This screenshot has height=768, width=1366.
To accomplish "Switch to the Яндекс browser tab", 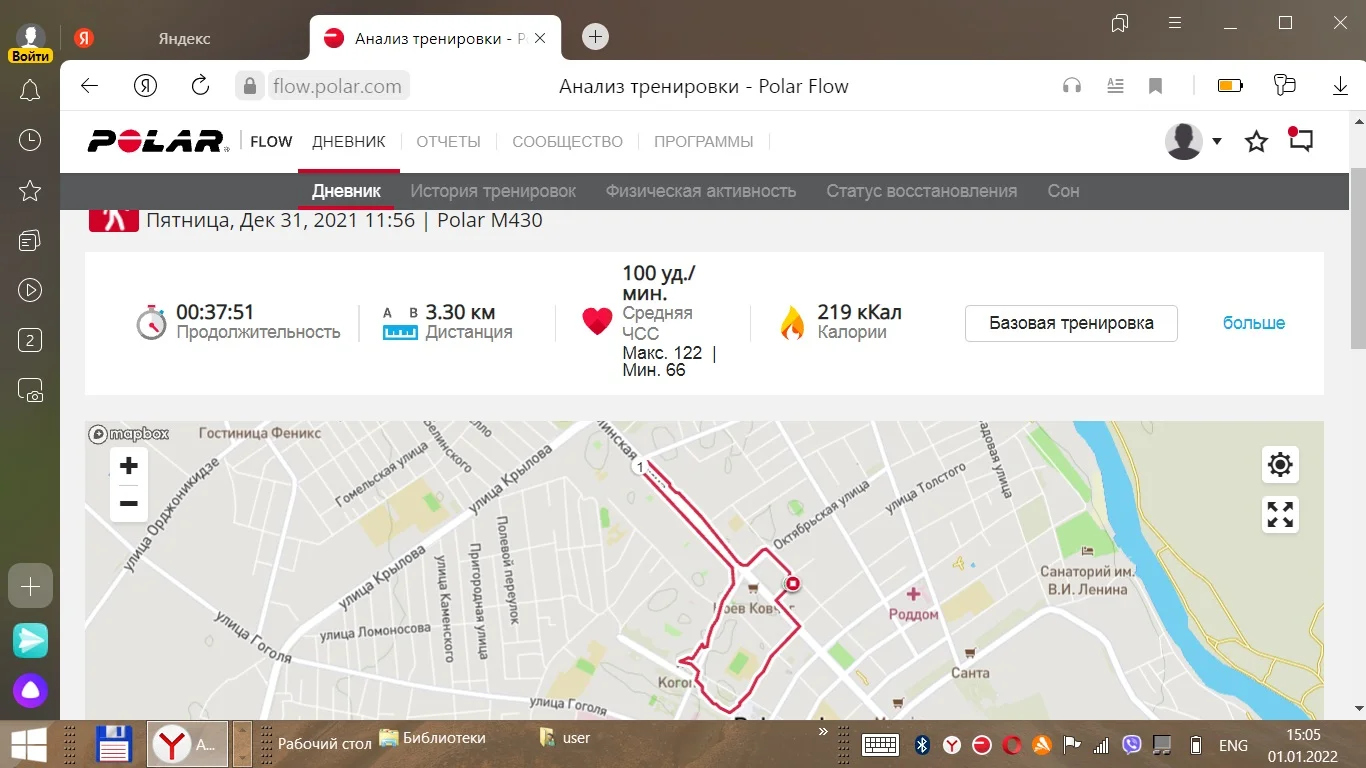I will click(x=184, y=38).
